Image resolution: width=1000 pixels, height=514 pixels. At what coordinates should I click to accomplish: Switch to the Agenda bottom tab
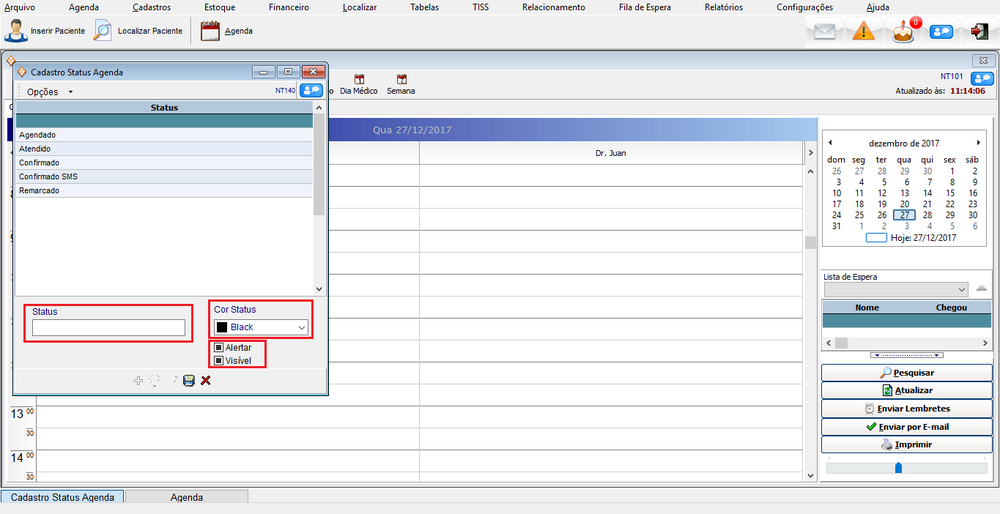pyautogui.click(x=186, y=497)
